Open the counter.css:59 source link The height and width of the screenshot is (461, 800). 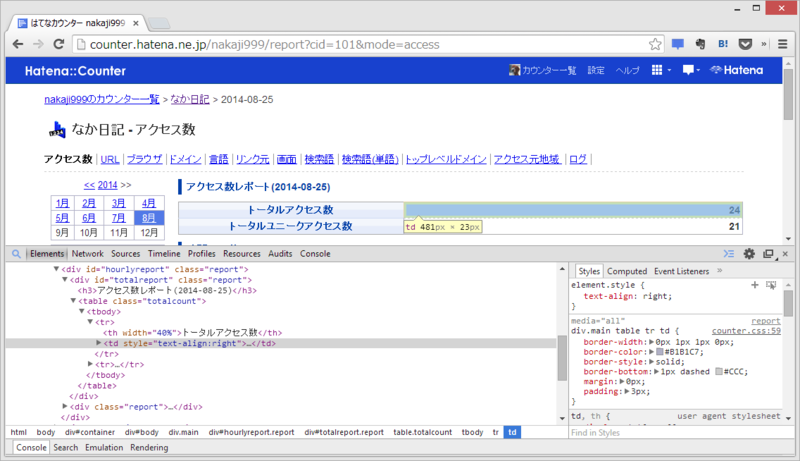746,331
